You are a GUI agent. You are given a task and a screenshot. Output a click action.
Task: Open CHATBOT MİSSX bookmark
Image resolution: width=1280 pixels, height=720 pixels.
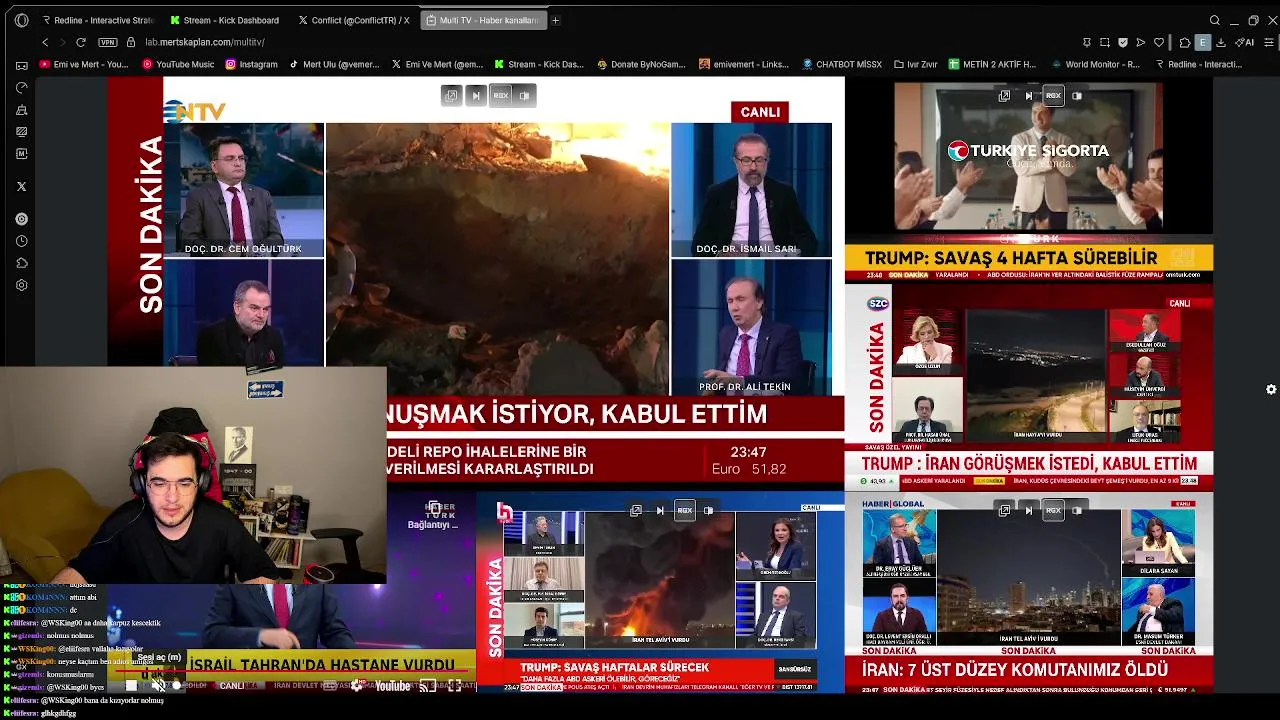(842, 64)
